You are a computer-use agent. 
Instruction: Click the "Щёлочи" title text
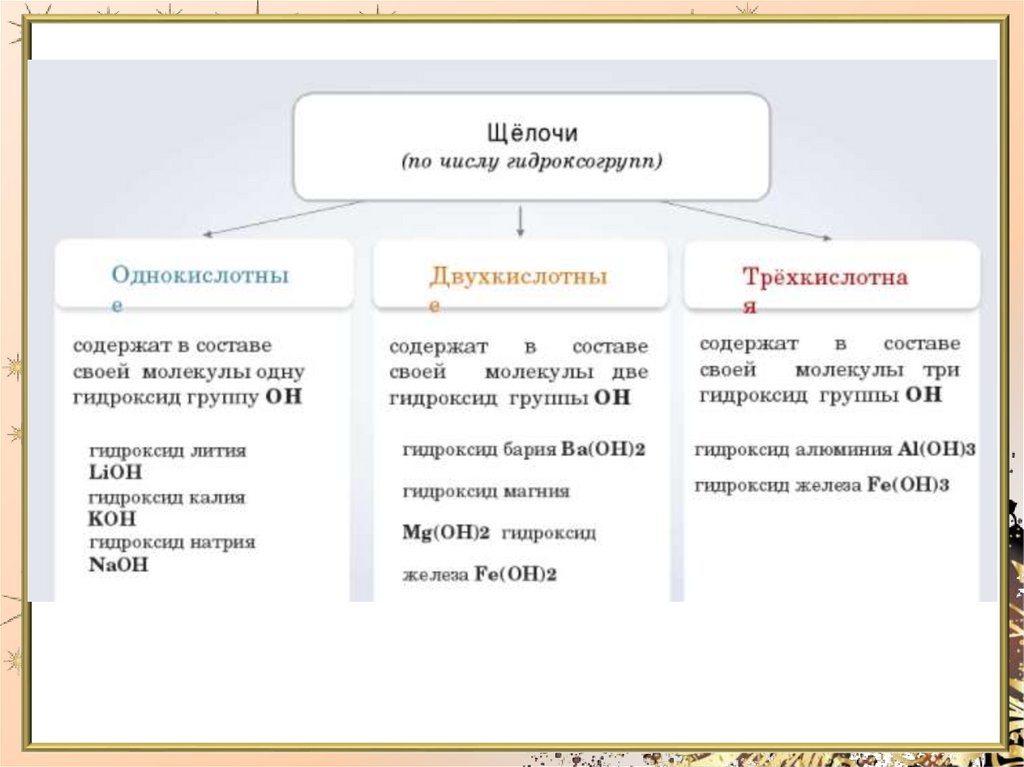(x=532, y=133)
